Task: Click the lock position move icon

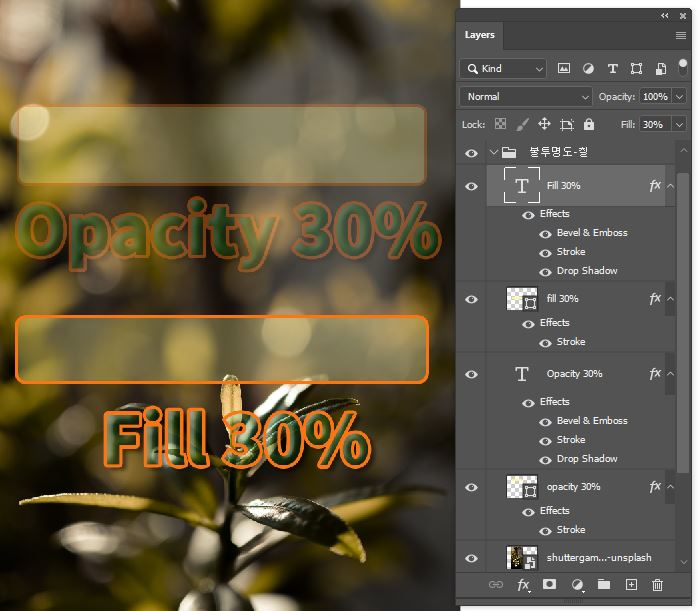Action: 544,124
